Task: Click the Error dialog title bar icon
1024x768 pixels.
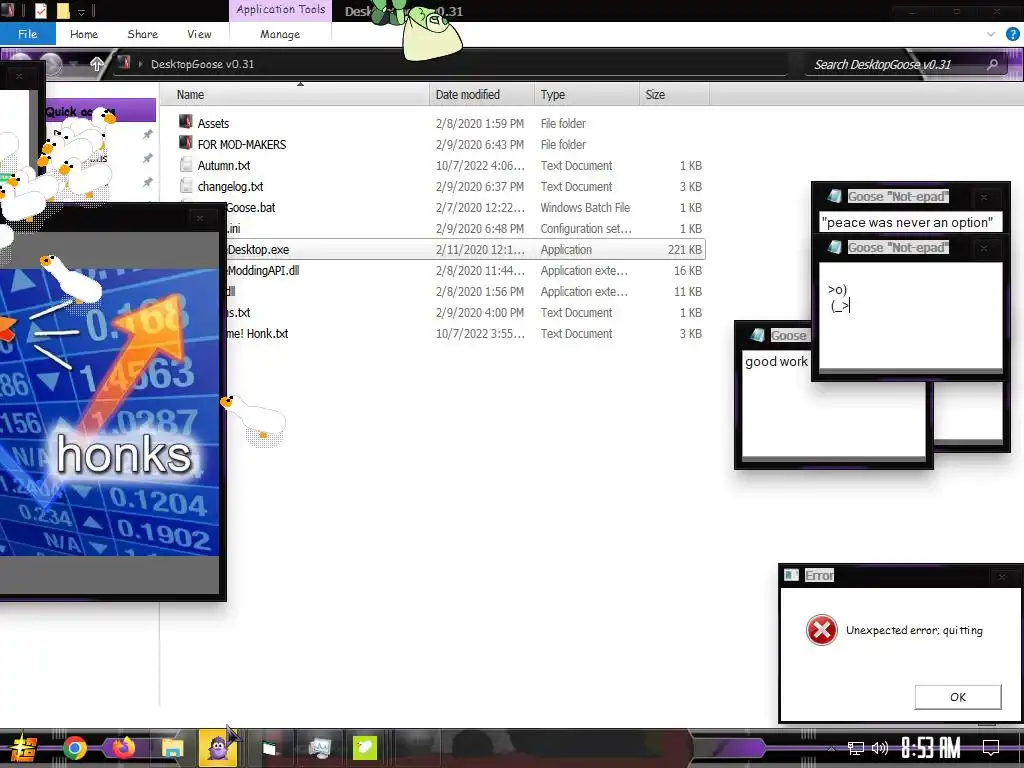Action: pyautogui.click(x=792, y=575)
